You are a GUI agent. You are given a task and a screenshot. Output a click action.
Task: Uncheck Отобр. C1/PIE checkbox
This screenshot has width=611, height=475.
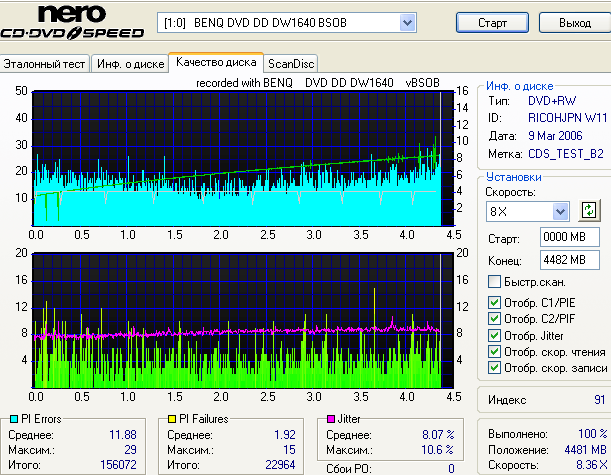tap(494, 302)
